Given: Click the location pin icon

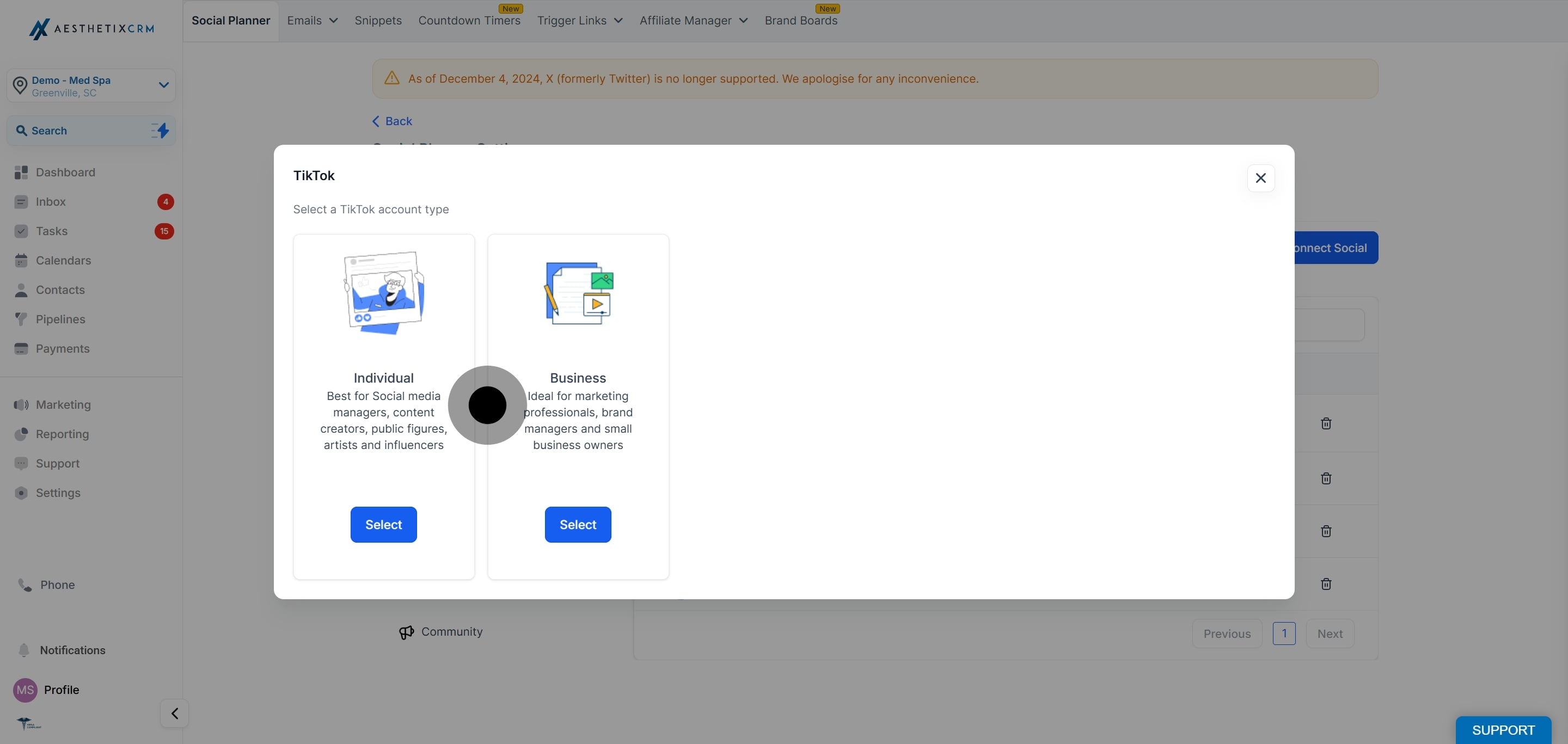Looking at the screenshot, I should point(20,86).
